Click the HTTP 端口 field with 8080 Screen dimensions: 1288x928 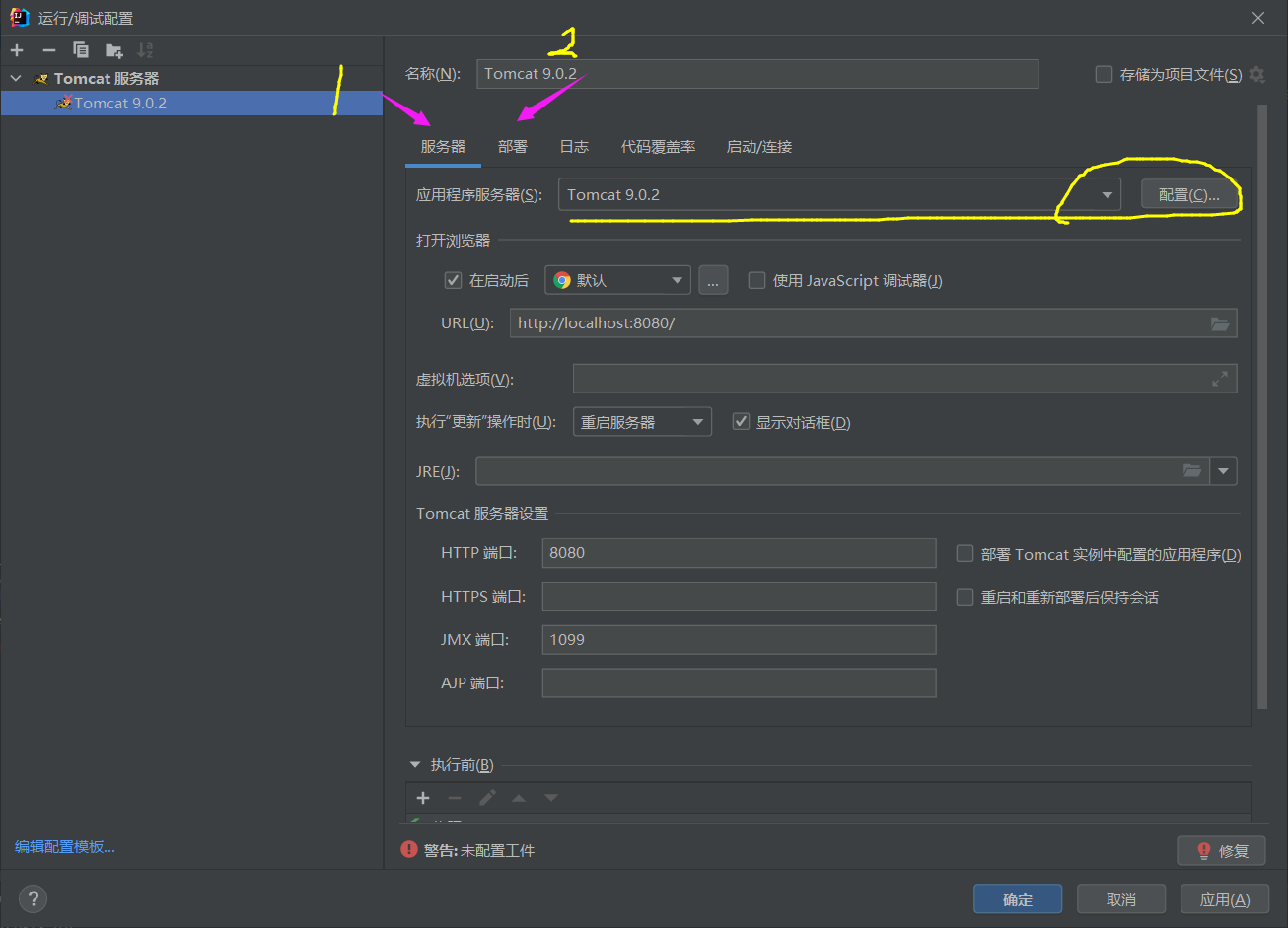739,553
